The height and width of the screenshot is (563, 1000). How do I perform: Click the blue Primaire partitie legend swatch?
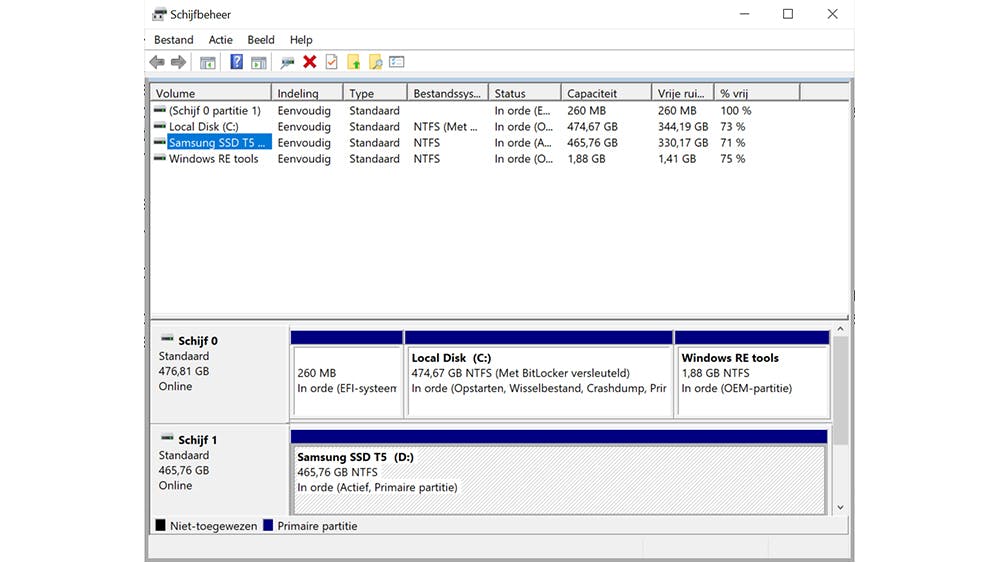(x=268, y=526)
